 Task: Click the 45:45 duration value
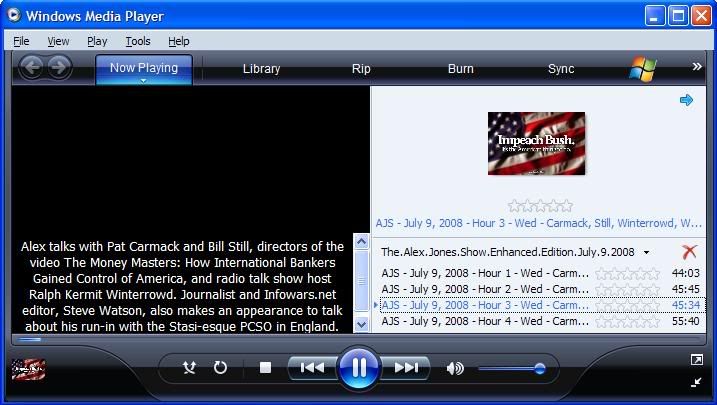tap(685, 289)
